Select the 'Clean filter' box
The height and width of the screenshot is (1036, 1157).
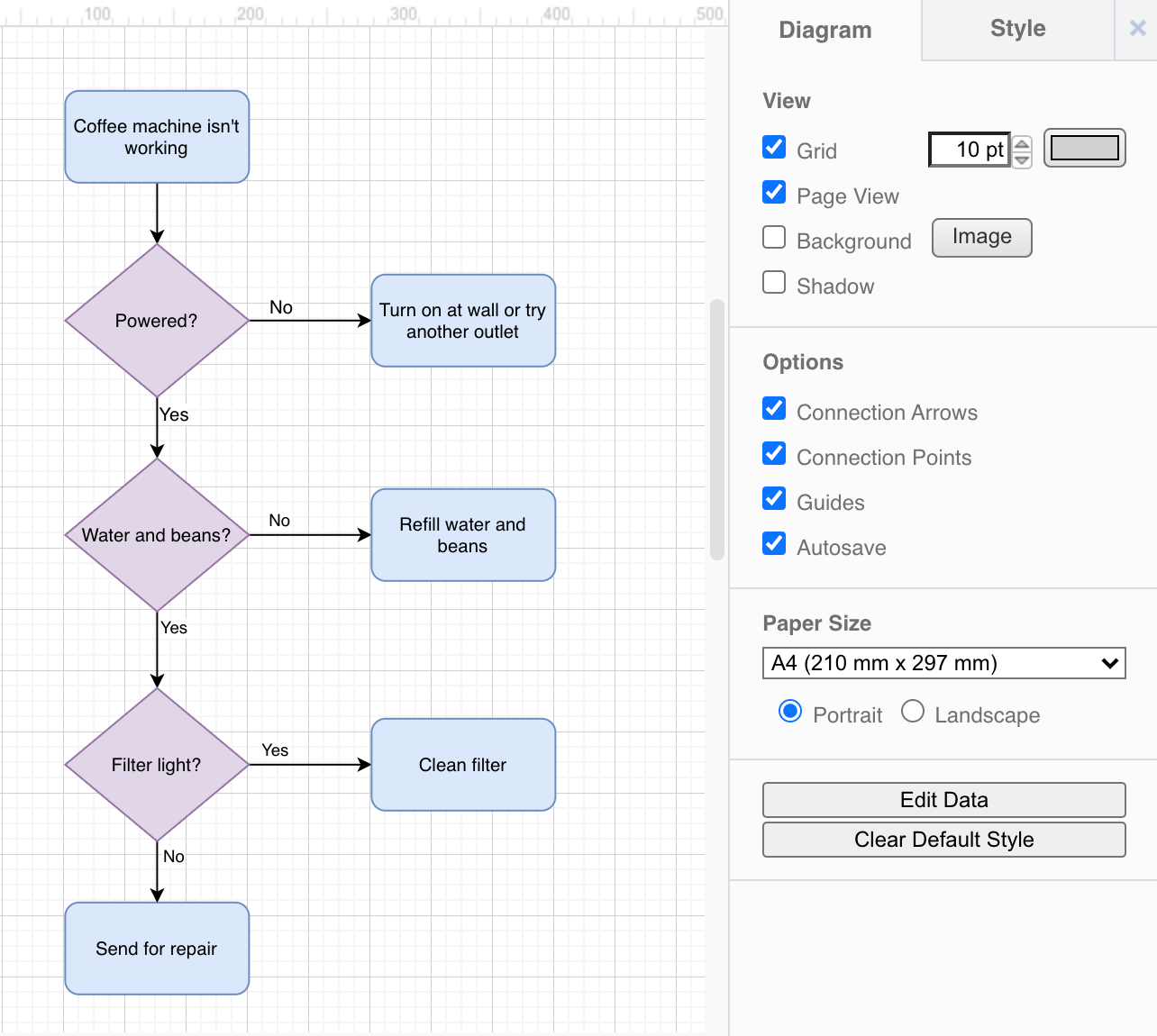[x=463, y=765]
